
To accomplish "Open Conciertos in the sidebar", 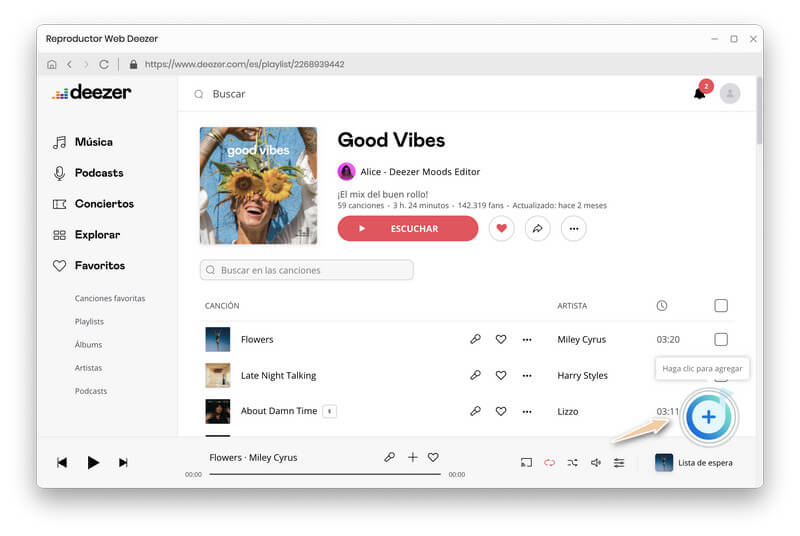I will pyautogui.click(x=93, y=203).
